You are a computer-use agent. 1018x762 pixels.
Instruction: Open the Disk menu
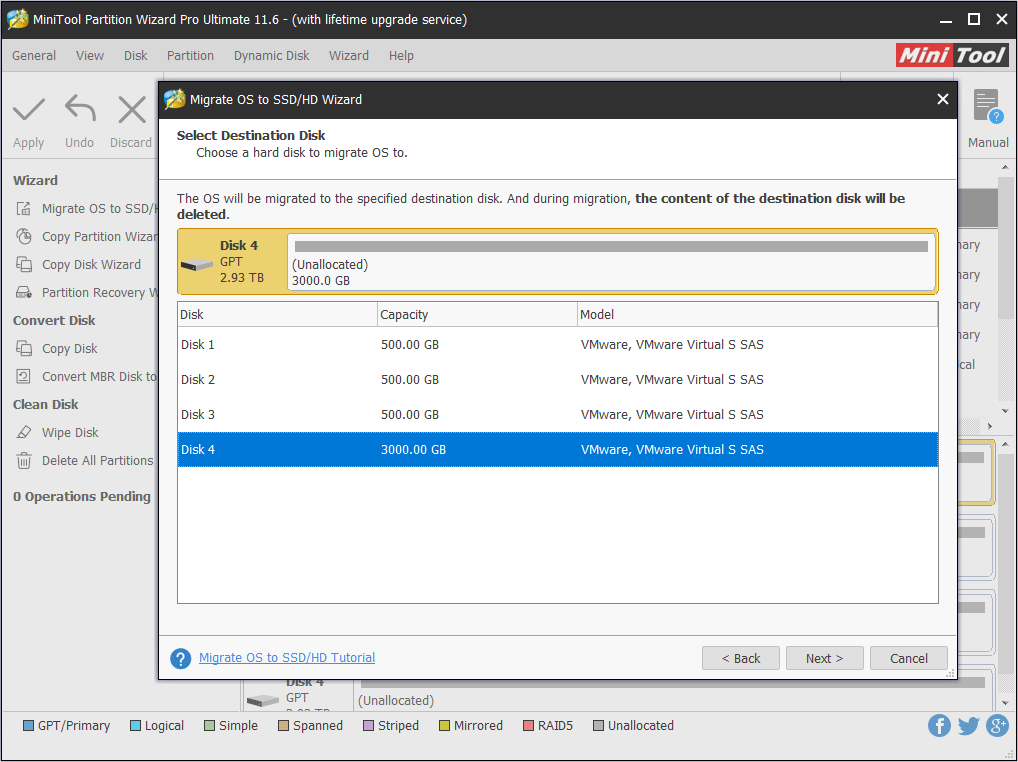(136, 56)
